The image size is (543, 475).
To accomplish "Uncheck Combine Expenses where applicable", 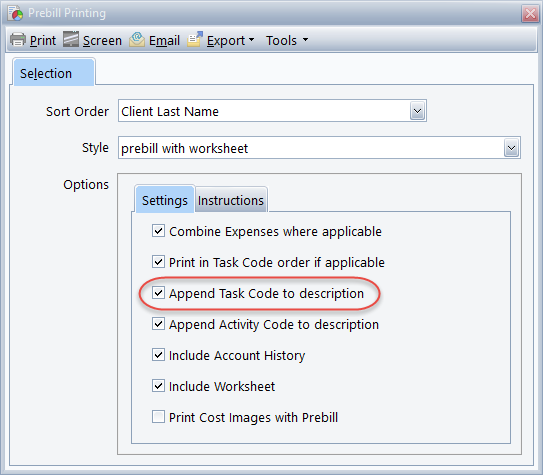I will [158, 231].
